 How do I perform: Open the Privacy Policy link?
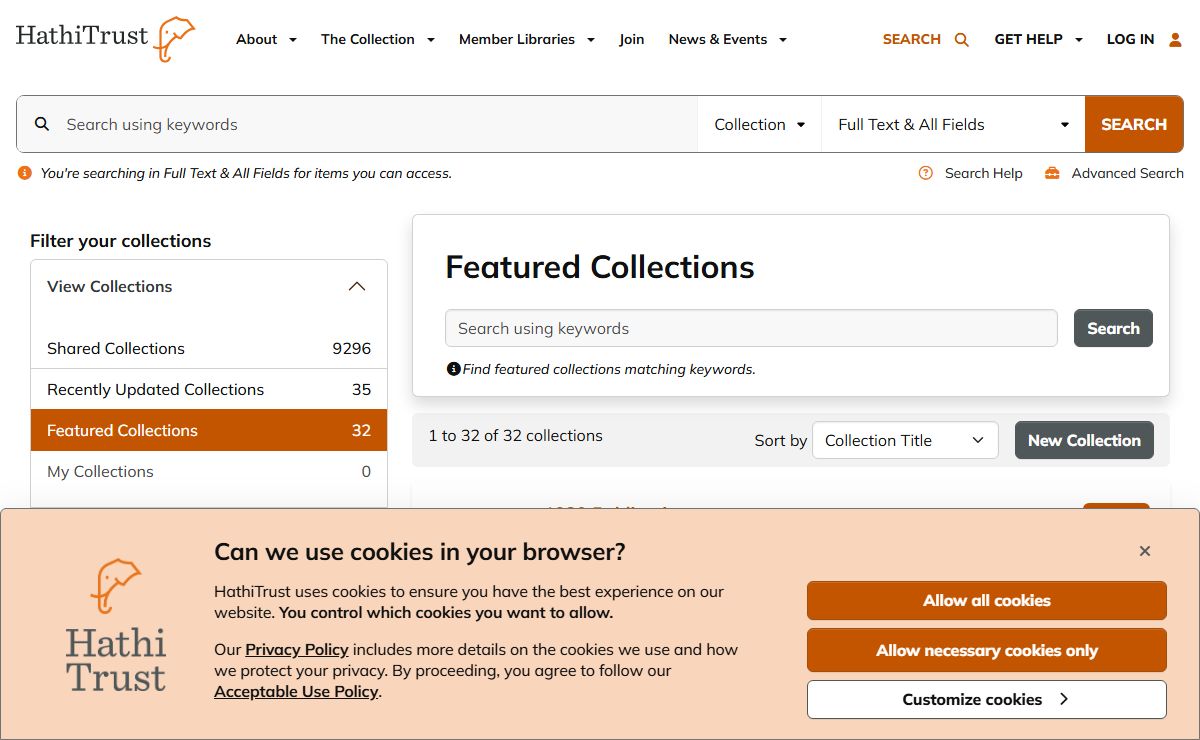click(x=297, y=650)
